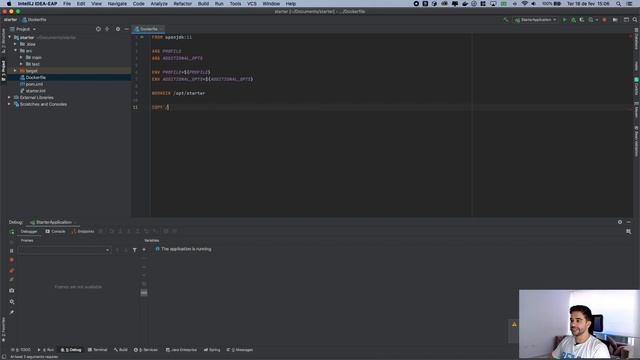This screenshot has width=640, height=360.
Task: Open the Navigate menu
Action: point(117,4)
